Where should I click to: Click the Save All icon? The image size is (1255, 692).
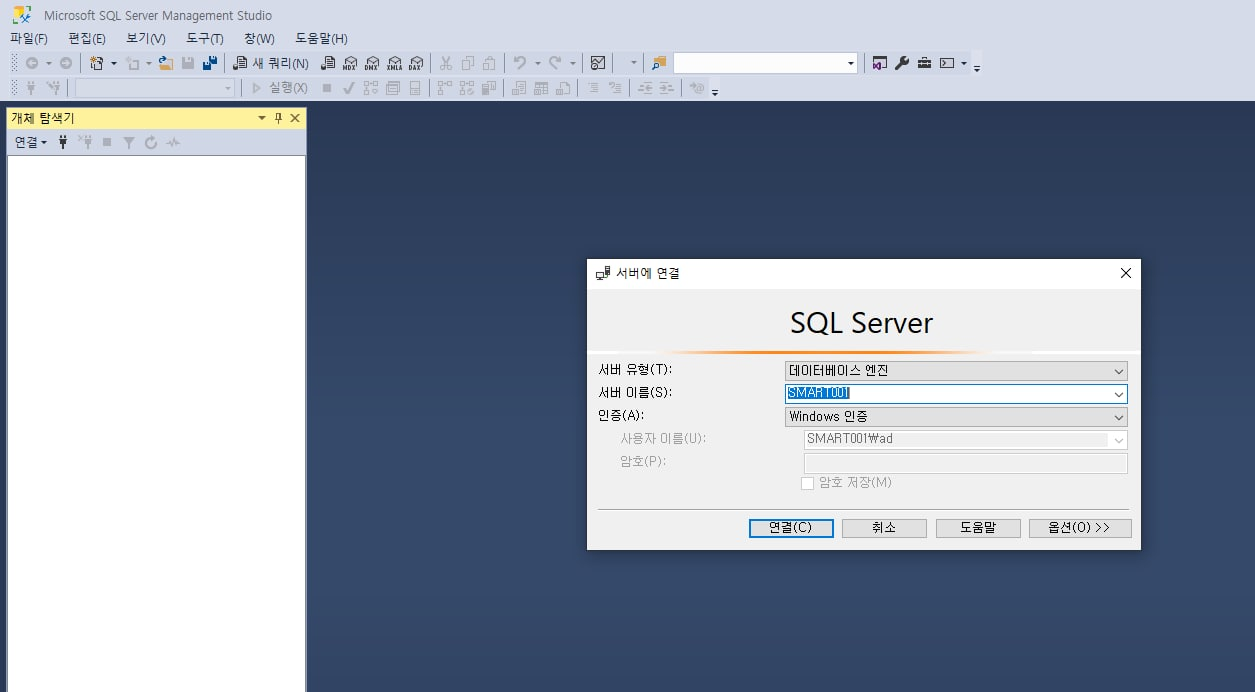tap(210, 63)
